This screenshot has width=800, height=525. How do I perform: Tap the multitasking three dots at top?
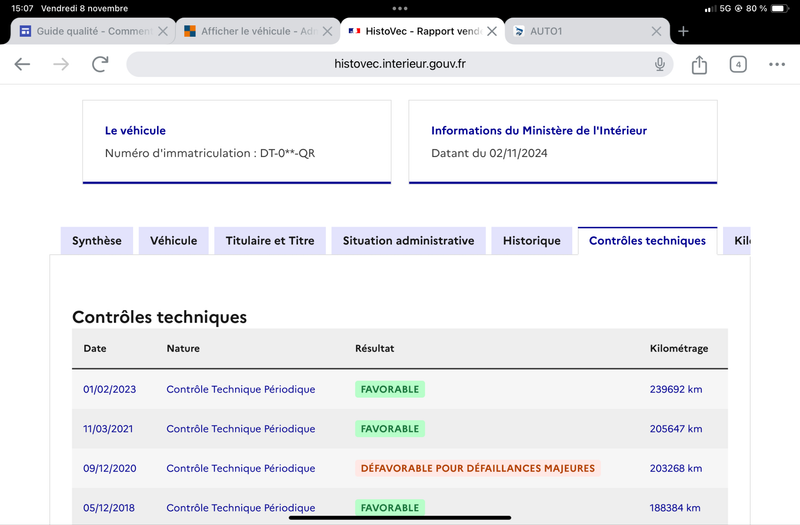pos(399,9)
